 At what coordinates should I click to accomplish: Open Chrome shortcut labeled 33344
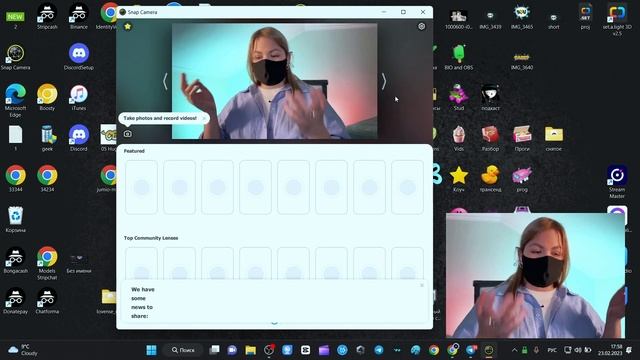(16, 179)
